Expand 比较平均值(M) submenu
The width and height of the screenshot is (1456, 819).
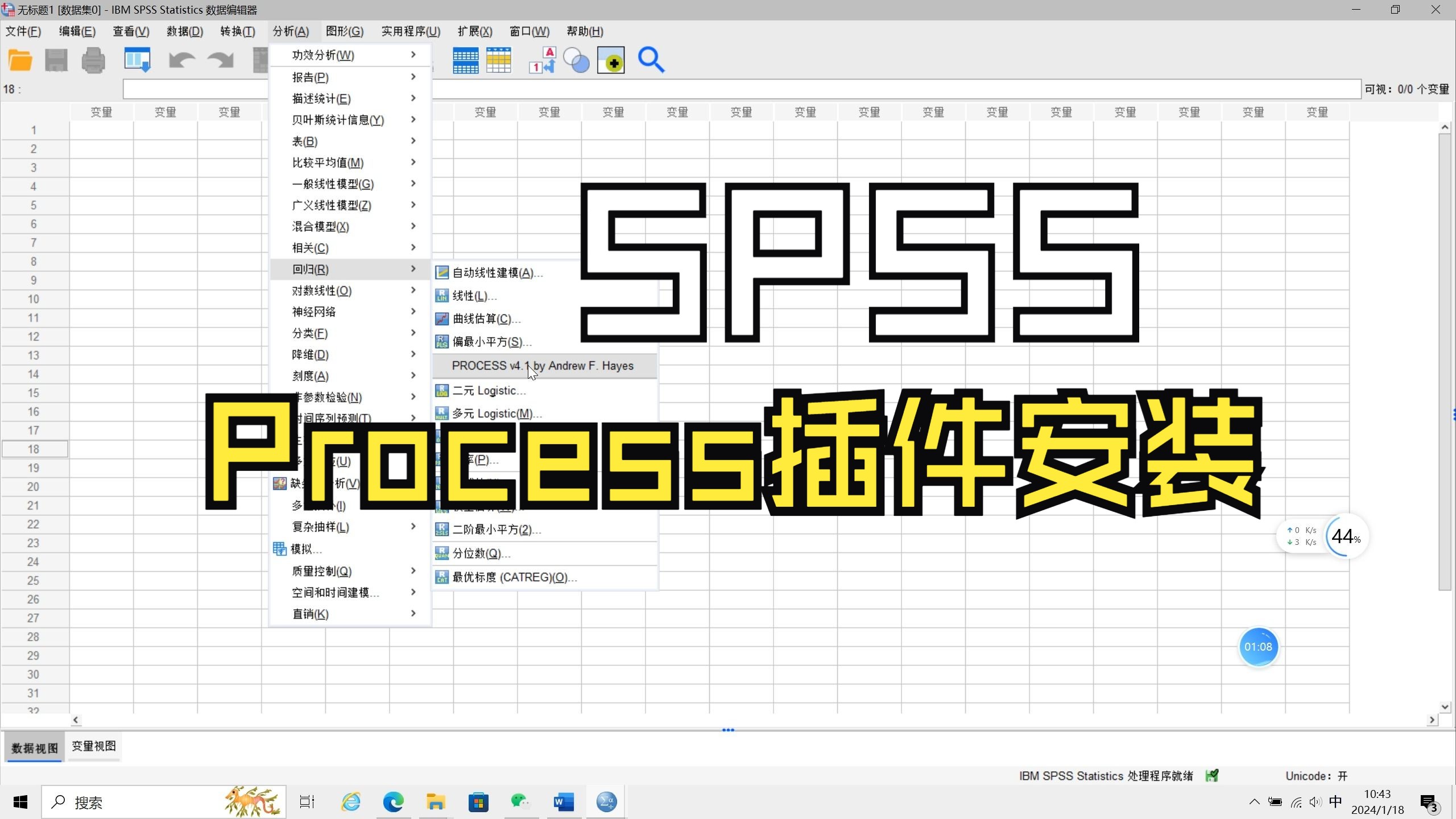350,163
